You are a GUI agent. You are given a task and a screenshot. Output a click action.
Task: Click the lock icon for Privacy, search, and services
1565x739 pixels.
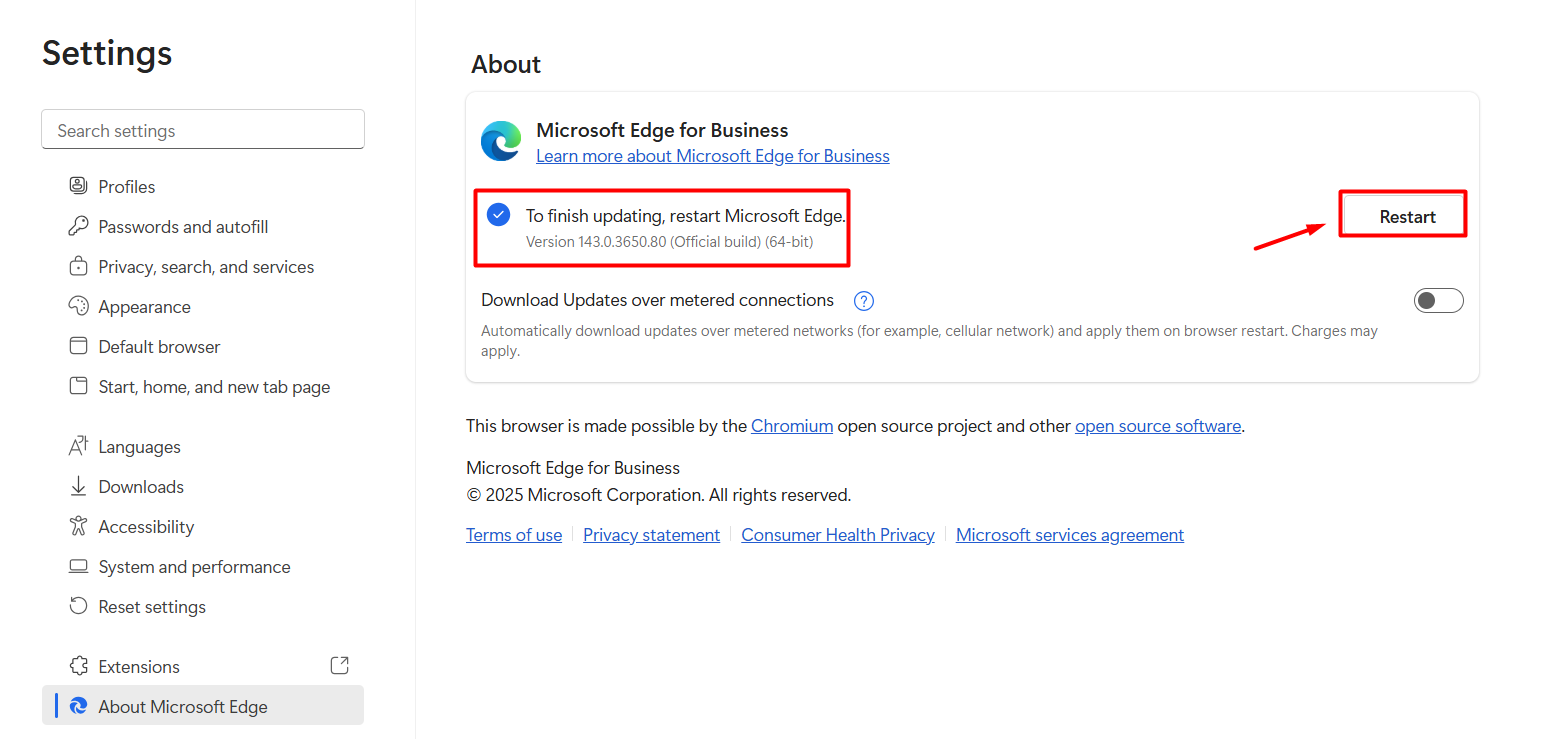pos(78,267)
